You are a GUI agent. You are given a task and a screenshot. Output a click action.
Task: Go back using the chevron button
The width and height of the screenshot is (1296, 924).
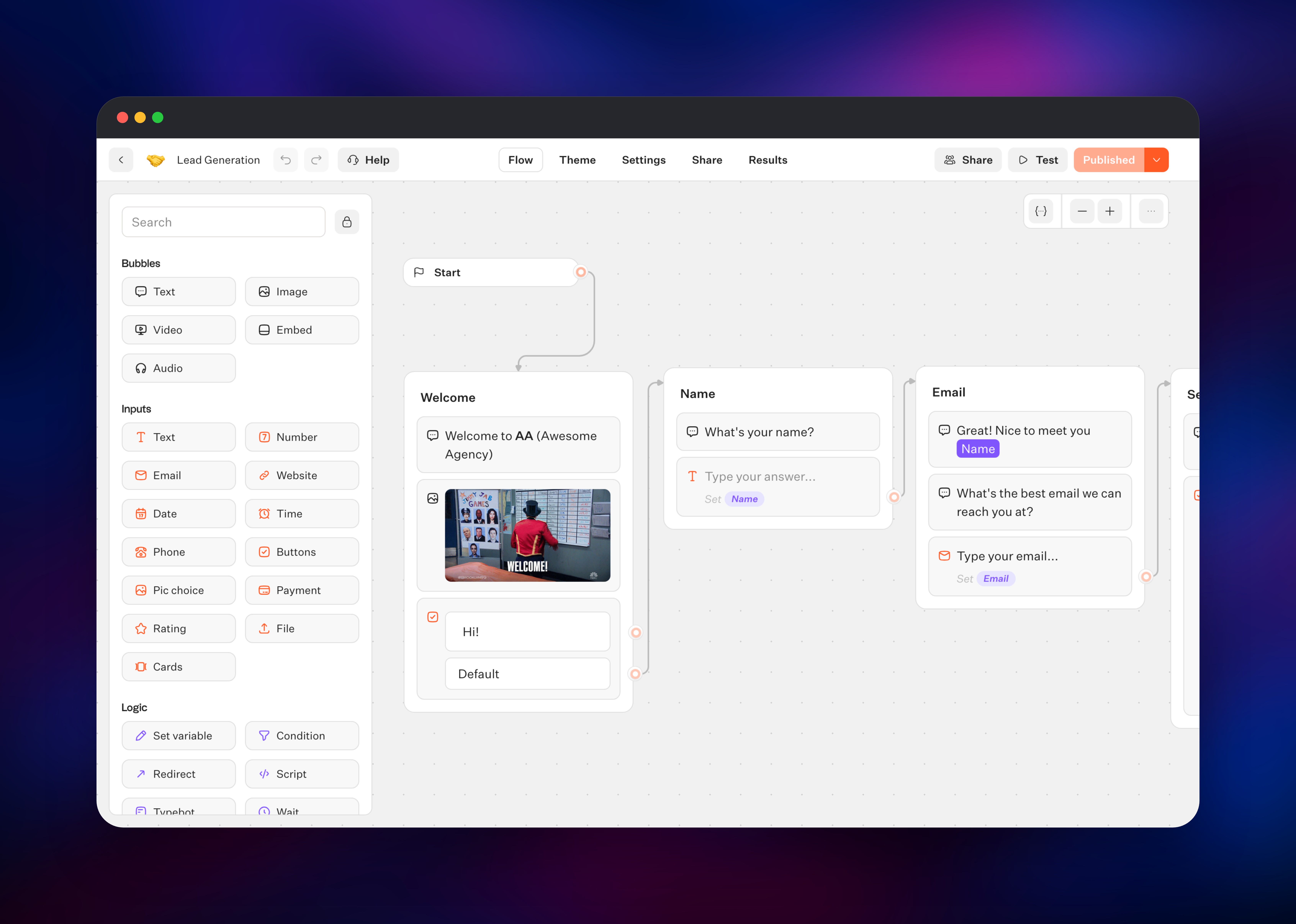pos(121,160)
